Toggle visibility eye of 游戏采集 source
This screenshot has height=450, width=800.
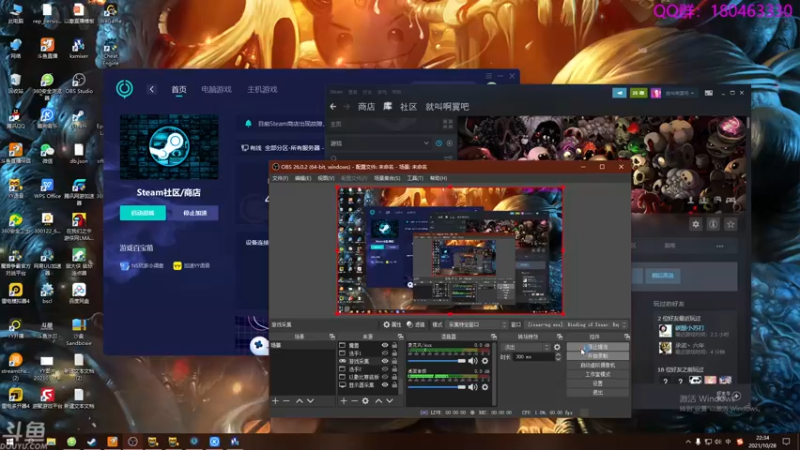[x=385, y=361]
